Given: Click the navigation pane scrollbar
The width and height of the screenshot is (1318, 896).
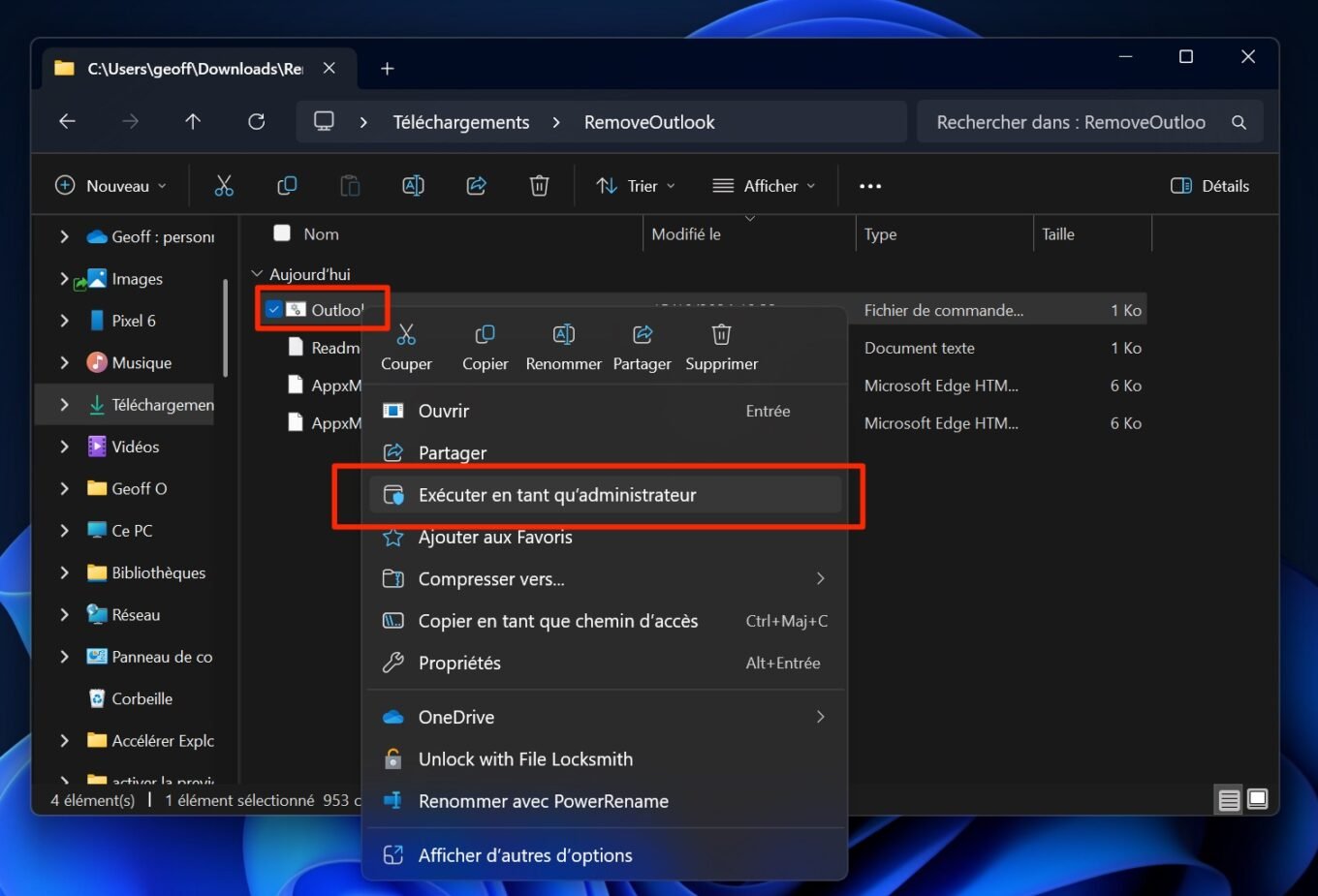Looking at the screenshot, I should pos(225,327).
